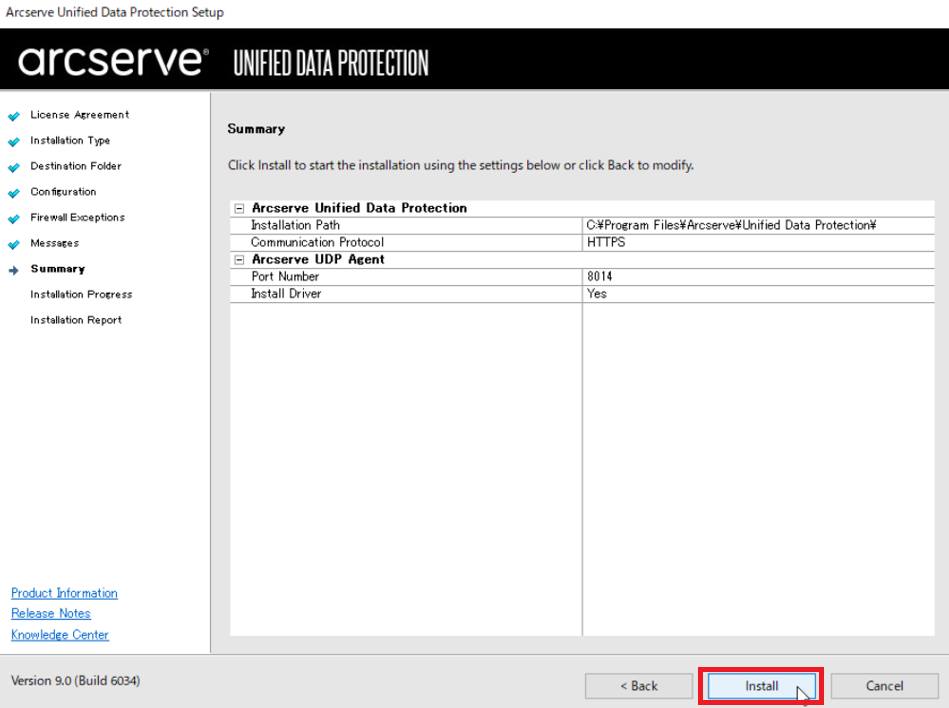
Task: Open the Release Notes link
Action: 51,614
